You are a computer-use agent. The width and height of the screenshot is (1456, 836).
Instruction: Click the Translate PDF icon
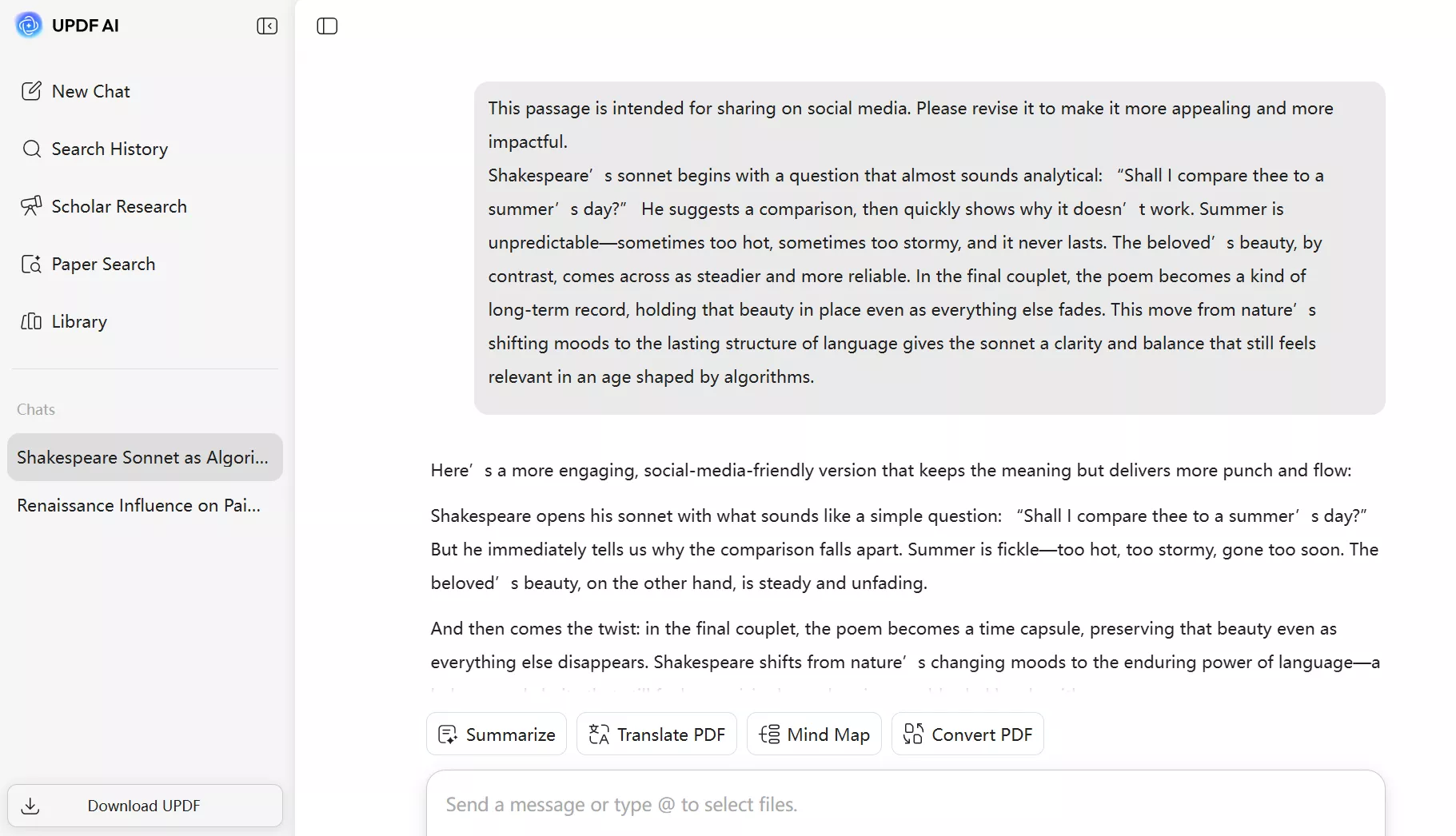pyautogui.click(x=599, y=734)
